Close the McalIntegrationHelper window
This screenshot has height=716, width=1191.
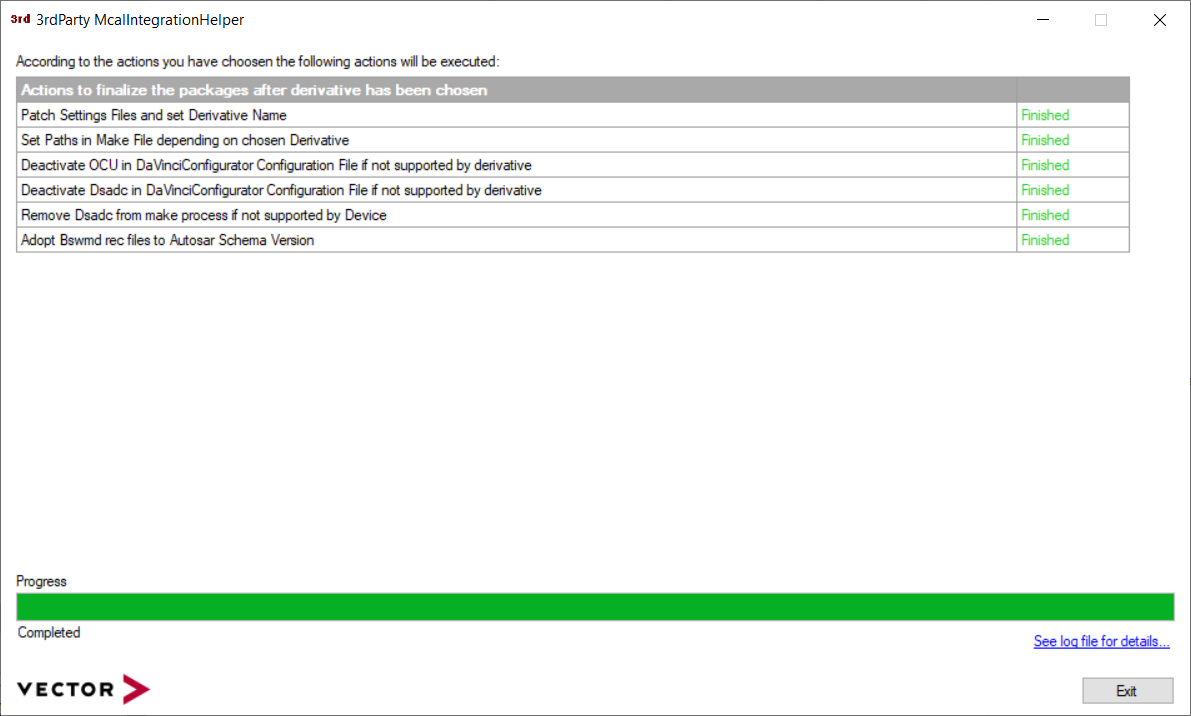[x=1160, y=20]
